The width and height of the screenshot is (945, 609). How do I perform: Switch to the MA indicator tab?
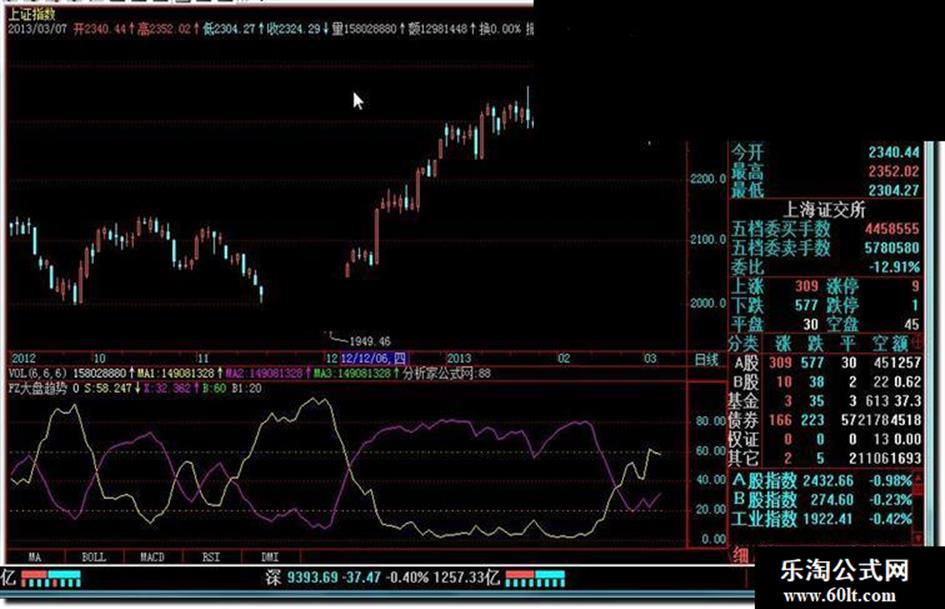35,557
